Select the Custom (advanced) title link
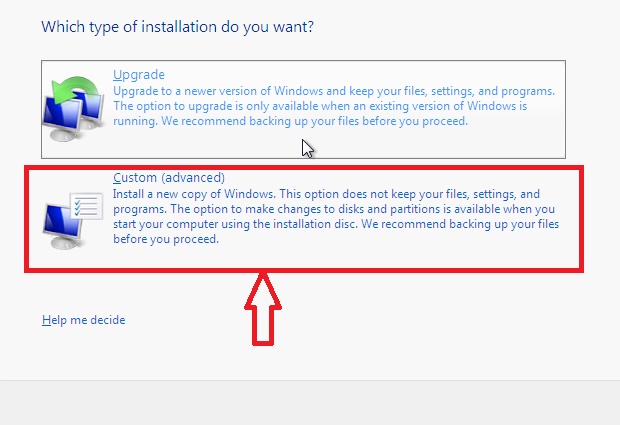Viewport: 620px width, 425px height. click(x=169, y=178)
